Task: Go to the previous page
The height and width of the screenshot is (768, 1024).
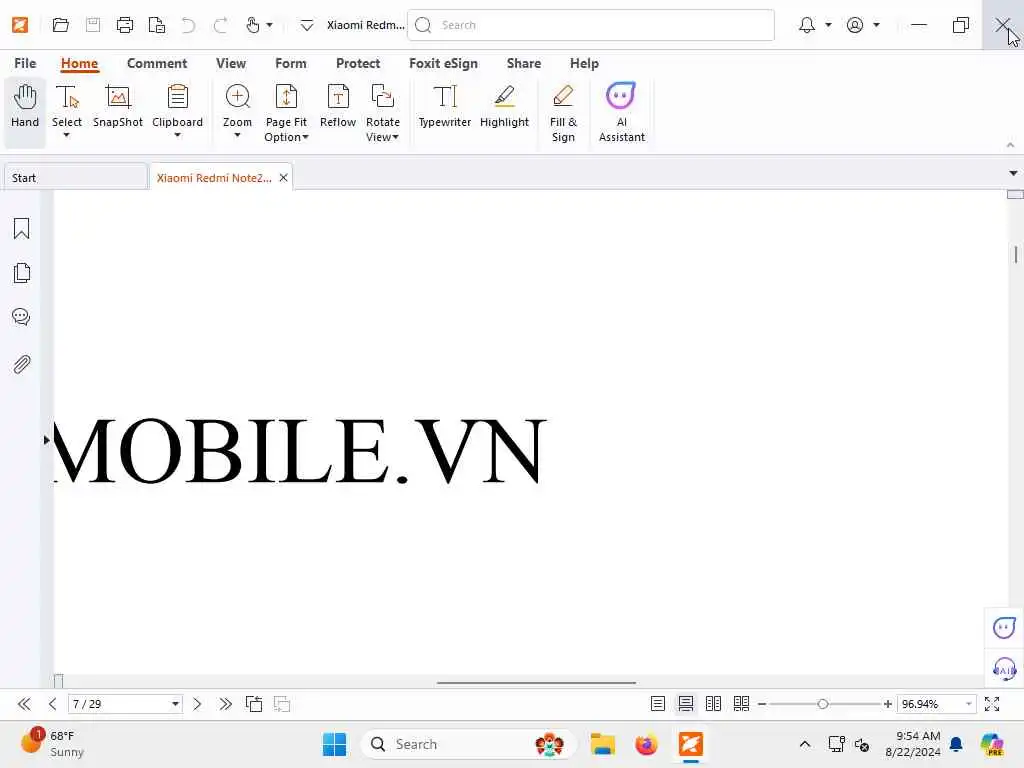Action: 53,704
